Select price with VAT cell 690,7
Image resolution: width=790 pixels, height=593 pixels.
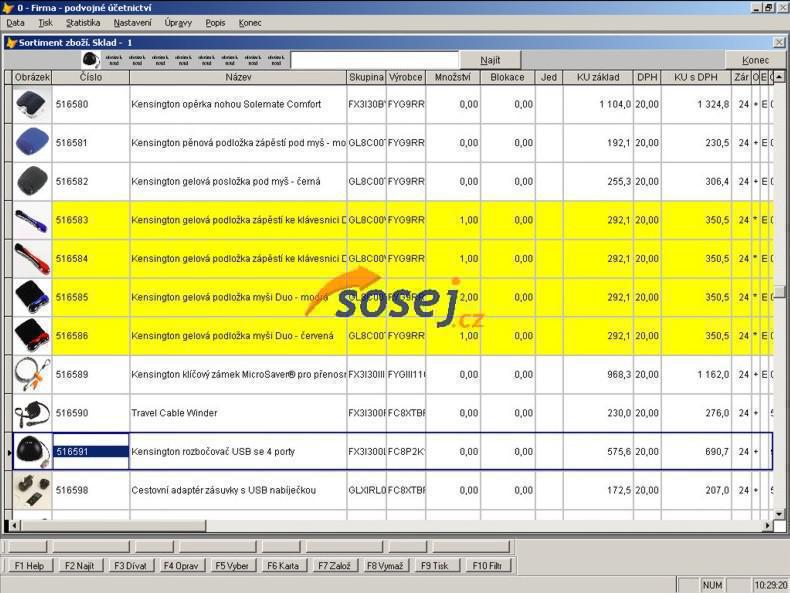click(x=696, y=451)
